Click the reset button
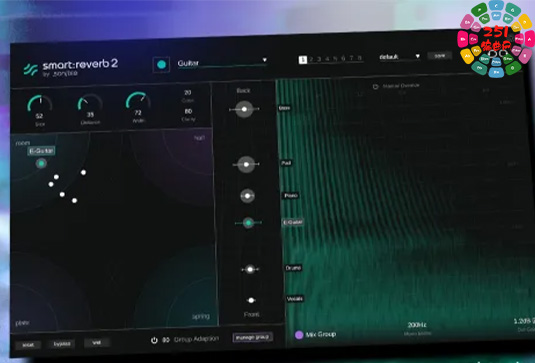This screenshot has width=535, height=363. point(28,345)
